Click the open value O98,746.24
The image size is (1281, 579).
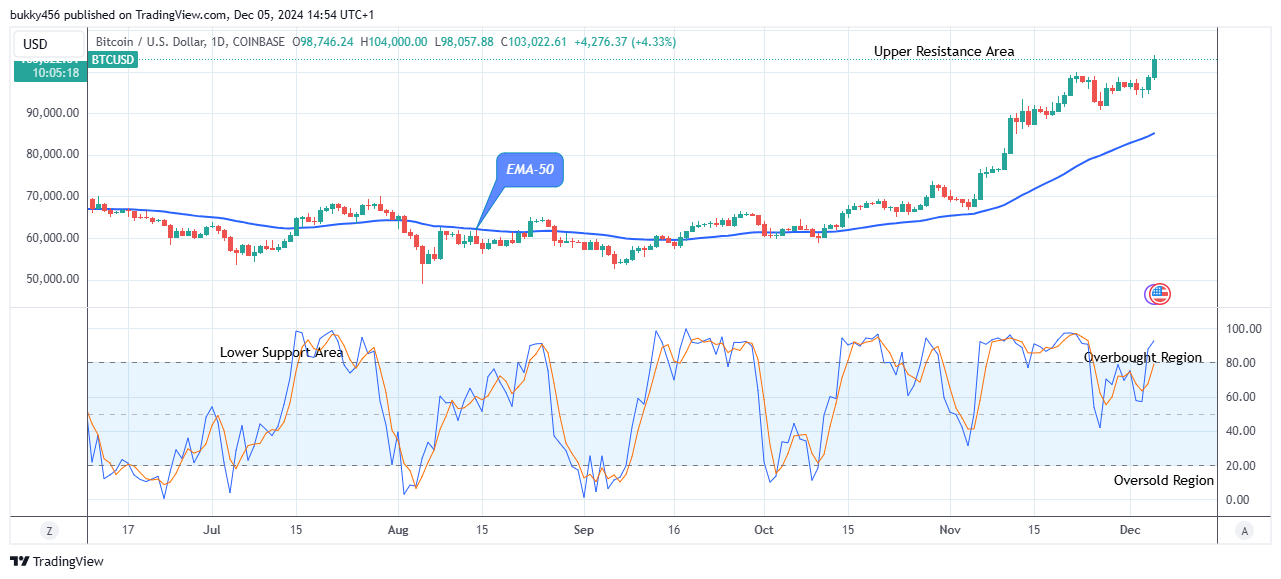324,42
